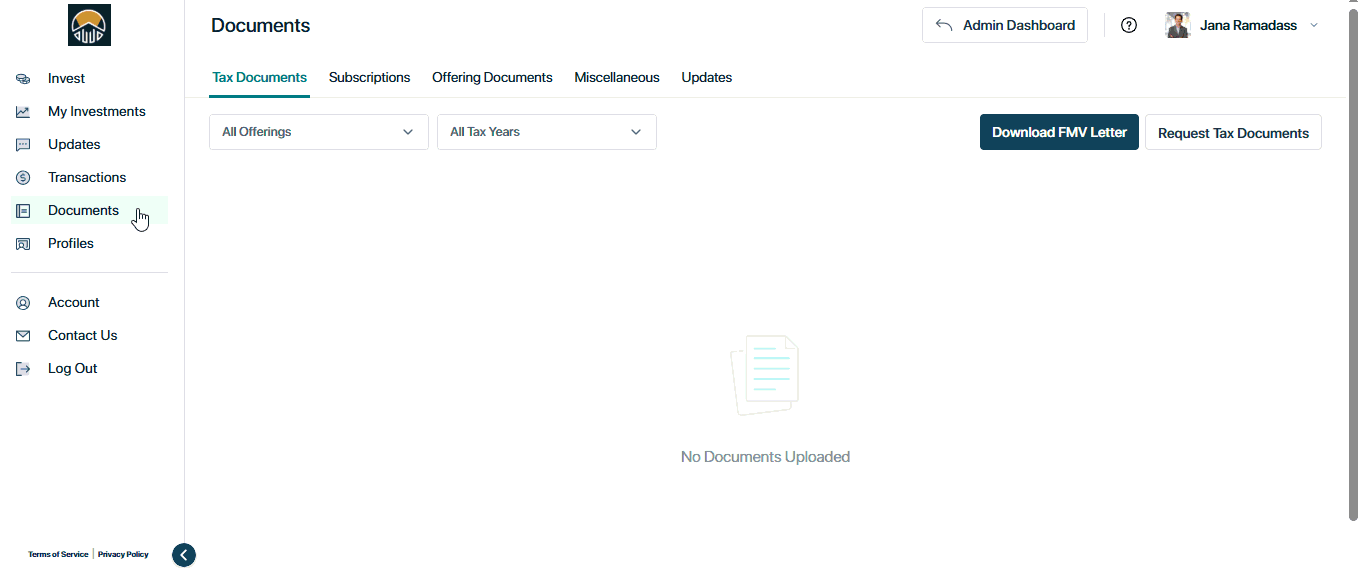Viewport: 1360px width, 568px height.
Task: Switch to the Updates tab
Action: (707, 77)
